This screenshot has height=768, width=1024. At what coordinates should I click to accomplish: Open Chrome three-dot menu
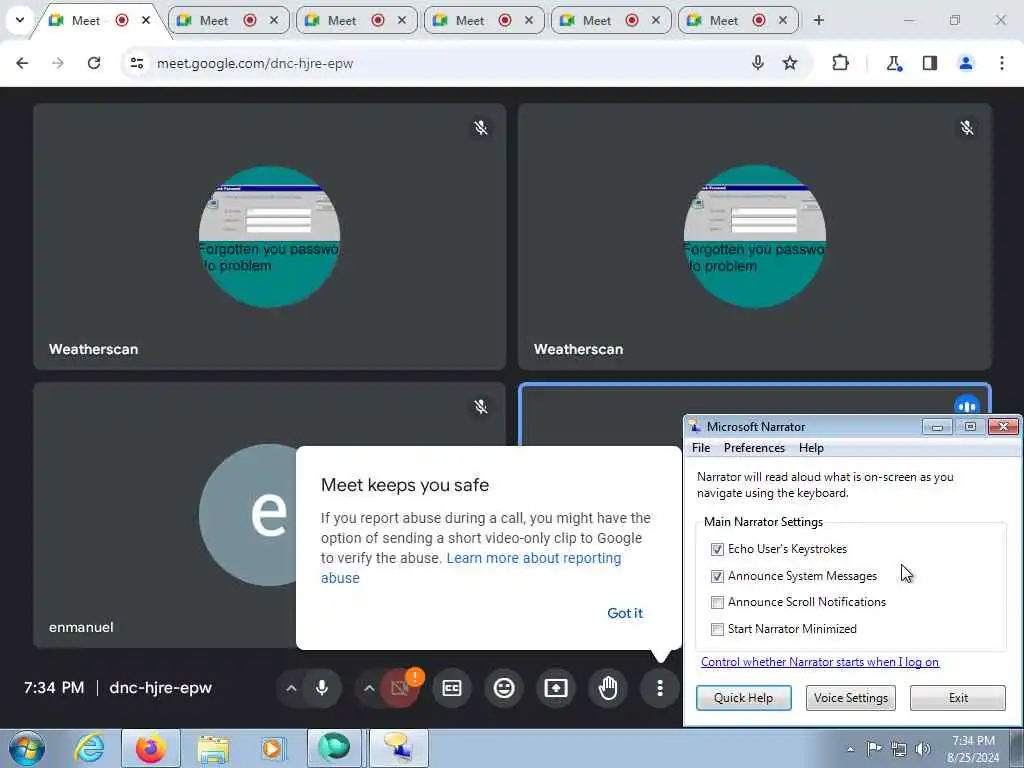[1002, 63]
